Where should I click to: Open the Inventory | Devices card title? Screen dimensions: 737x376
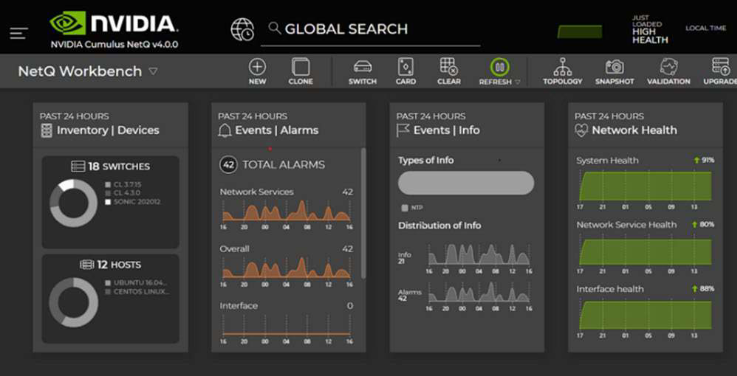(108, 131)
